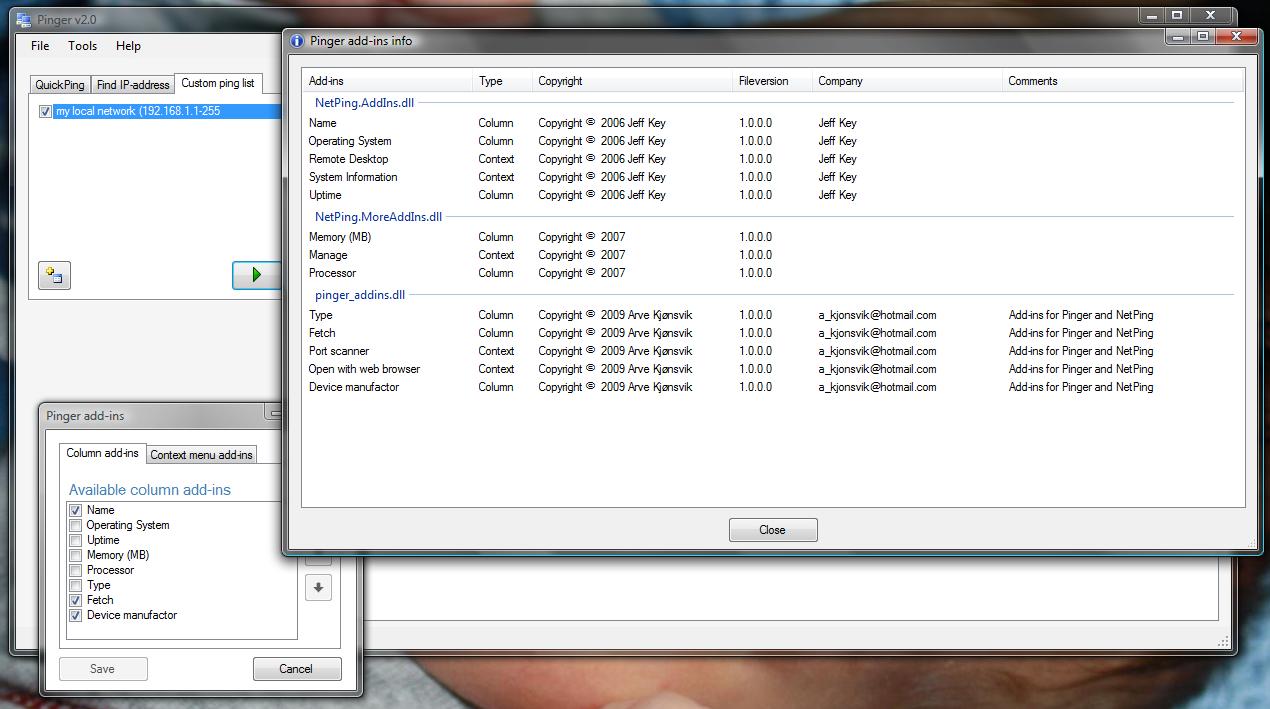Switch to Context menu add-ins tab
The height and width of the screenshot is (709, 1270).
click(x=201, y=455)
